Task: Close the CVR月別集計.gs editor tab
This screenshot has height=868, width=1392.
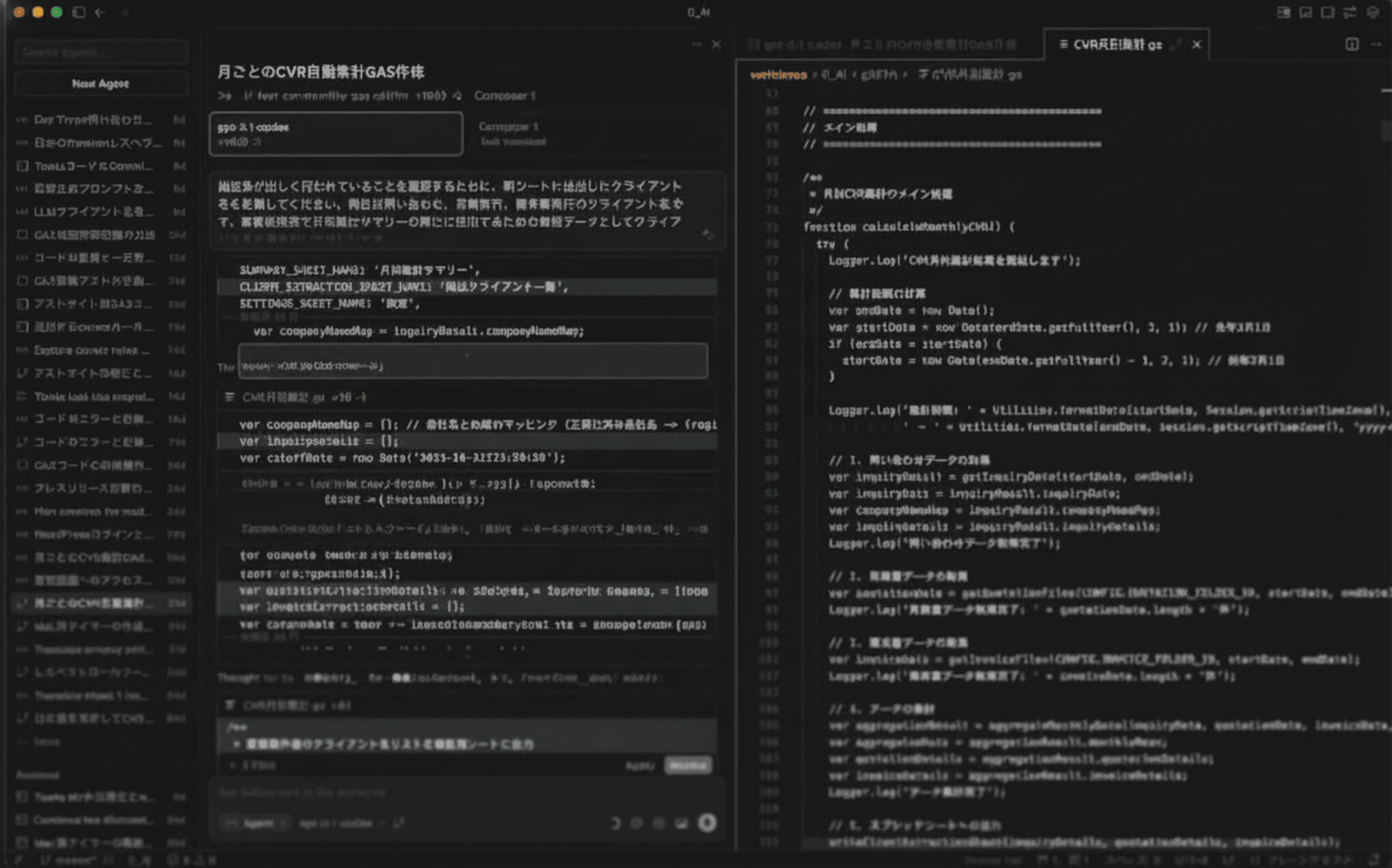Action: click(x=1196, y=44)
